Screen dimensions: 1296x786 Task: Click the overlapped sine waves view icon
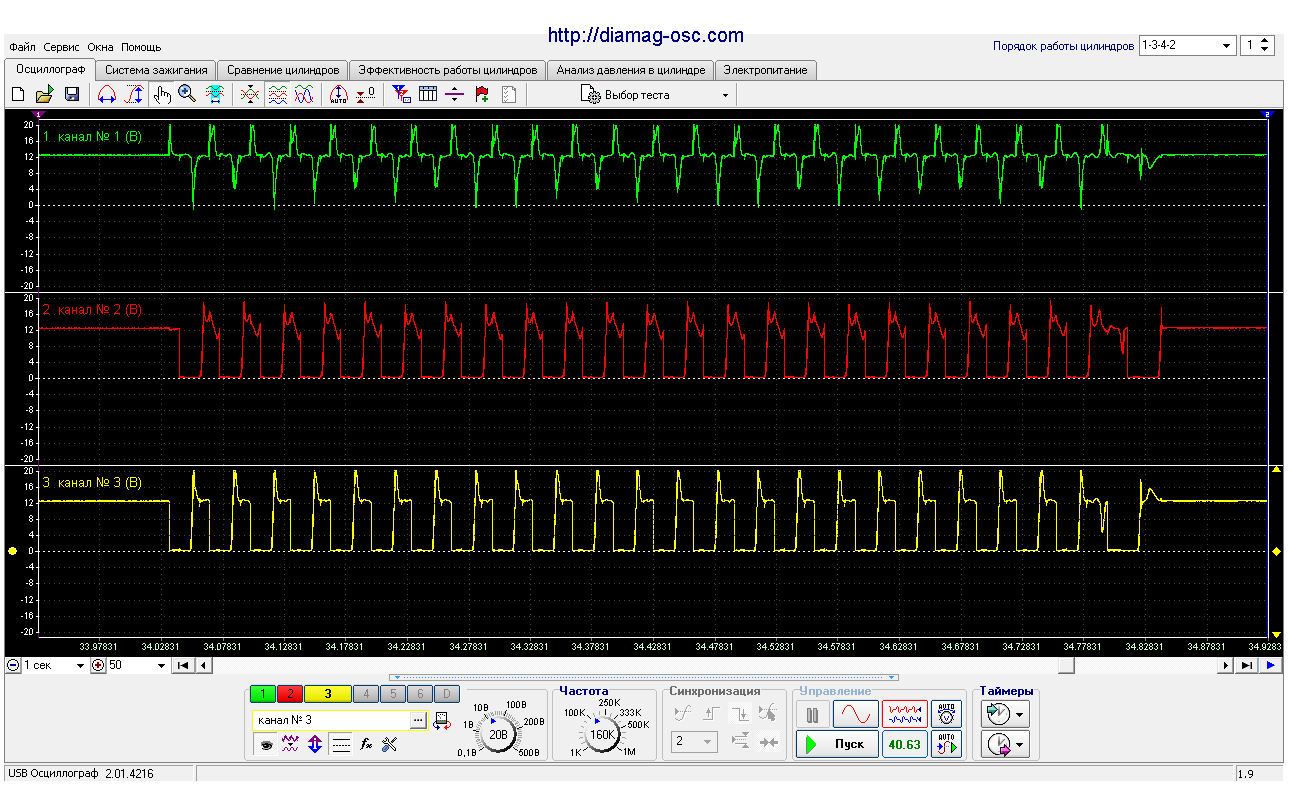tap(304, 94)
